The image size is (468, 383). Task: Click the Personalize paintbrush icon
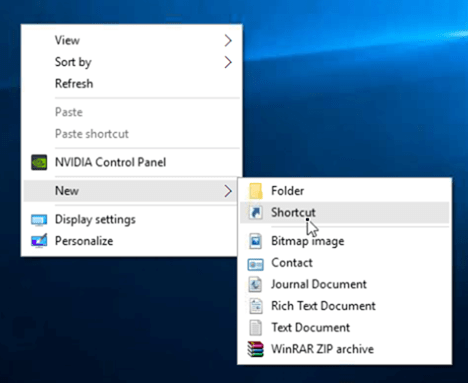pyautogui.click(x=39, y=241)
